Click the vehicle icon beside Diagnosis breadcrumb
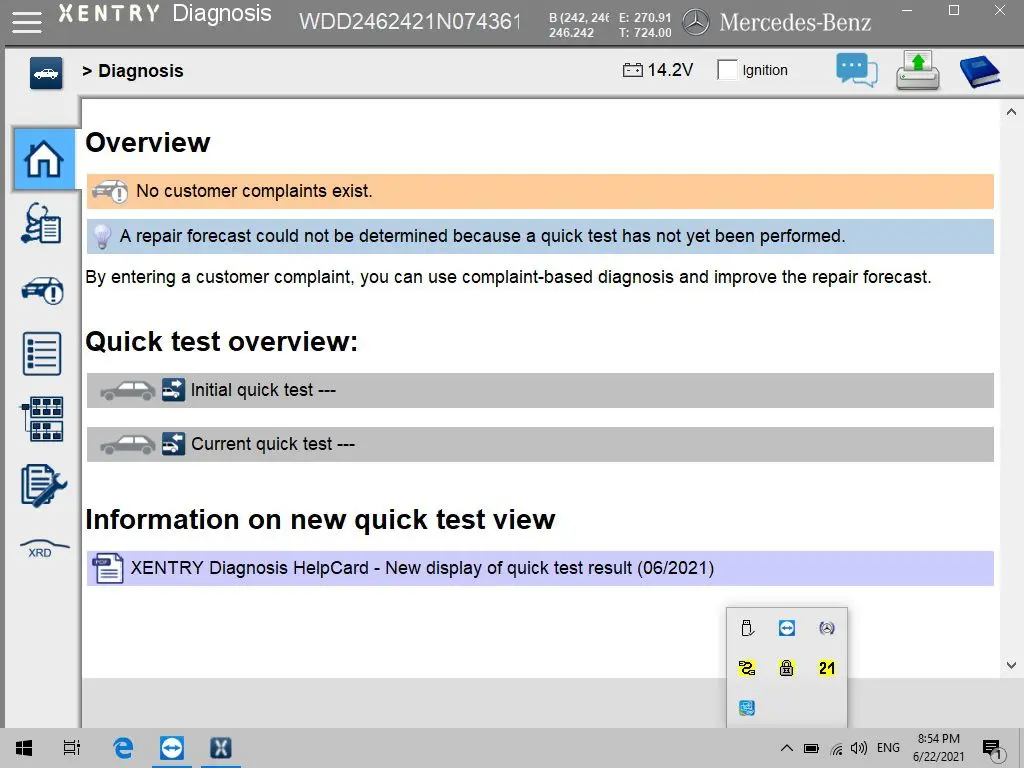 [46, 72]
